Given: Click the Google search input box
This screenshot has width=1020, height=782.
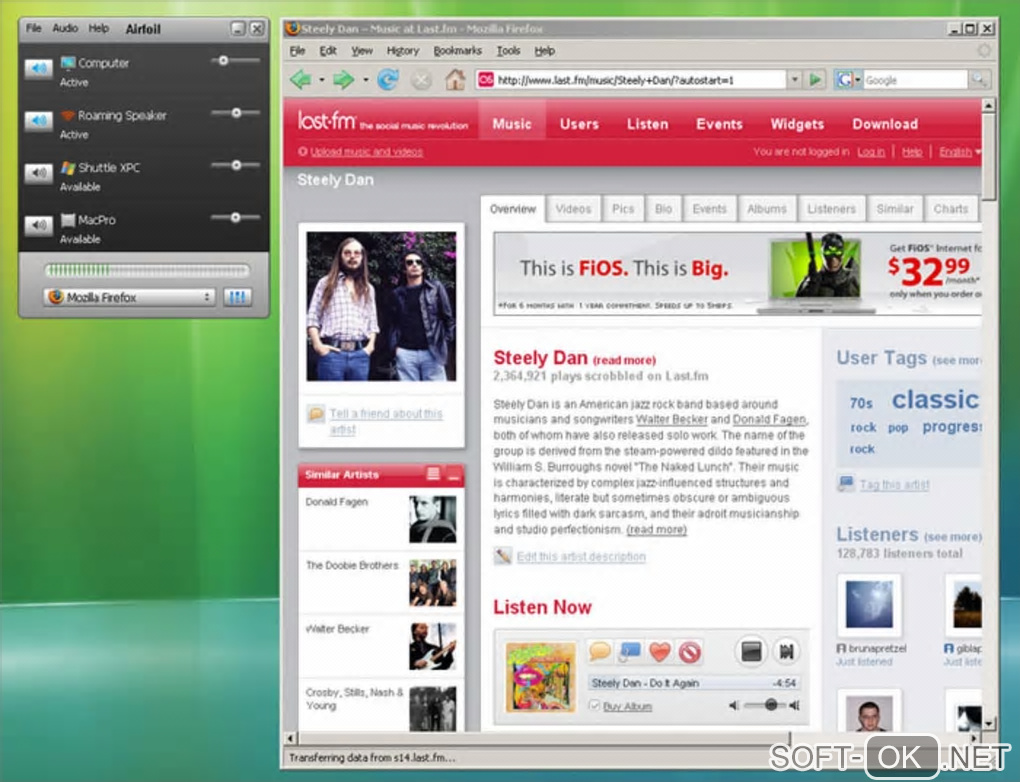Looking at the screenshot, I should 915,80.
